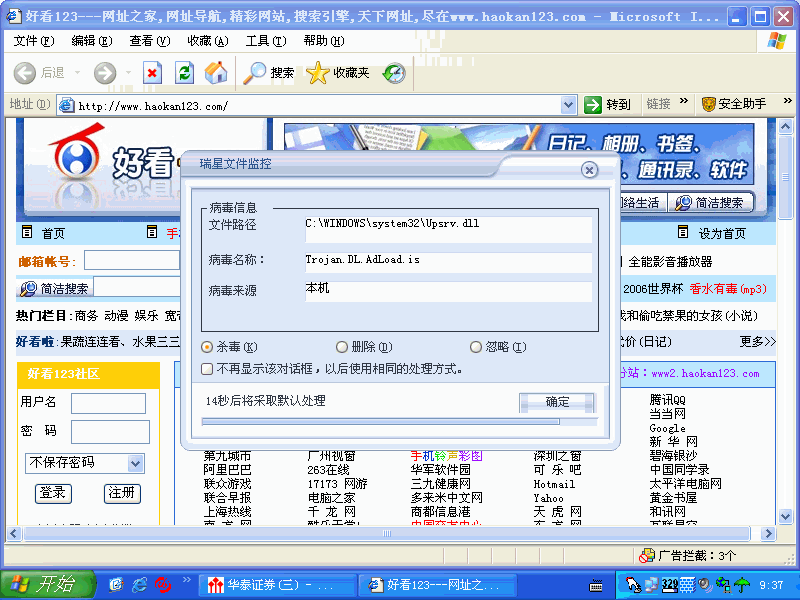Image resolution: width=800 pixels, height=600 pixels.
Task: Click the 注册 register button
Action: point(122,493)
